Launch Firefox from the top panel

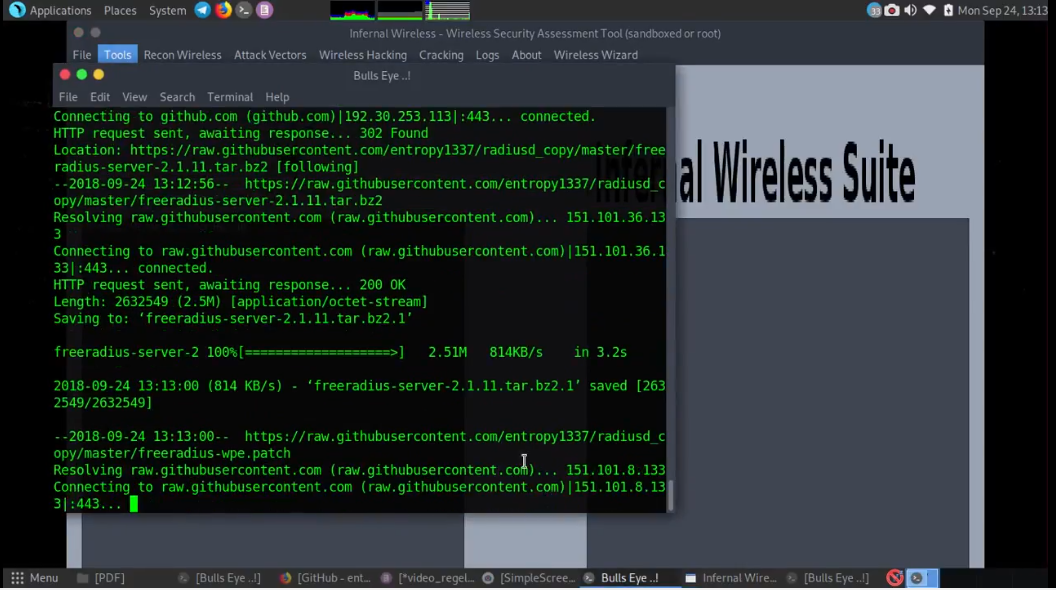(x=222, y=10)
